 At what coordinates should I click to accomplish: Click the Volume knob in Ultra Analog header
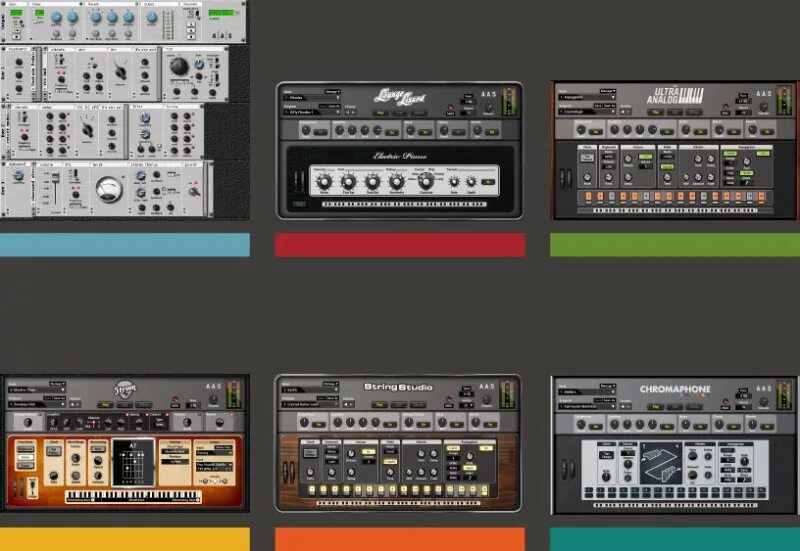pos(764,107)
